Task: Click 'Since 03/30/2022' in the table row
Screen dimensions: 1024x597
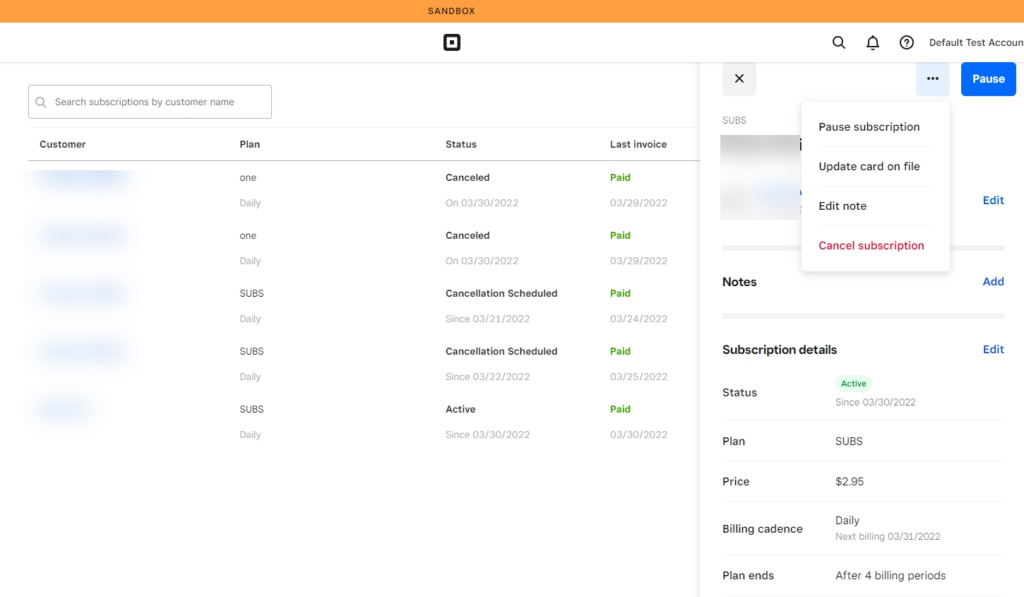Action: click(487, 434)
